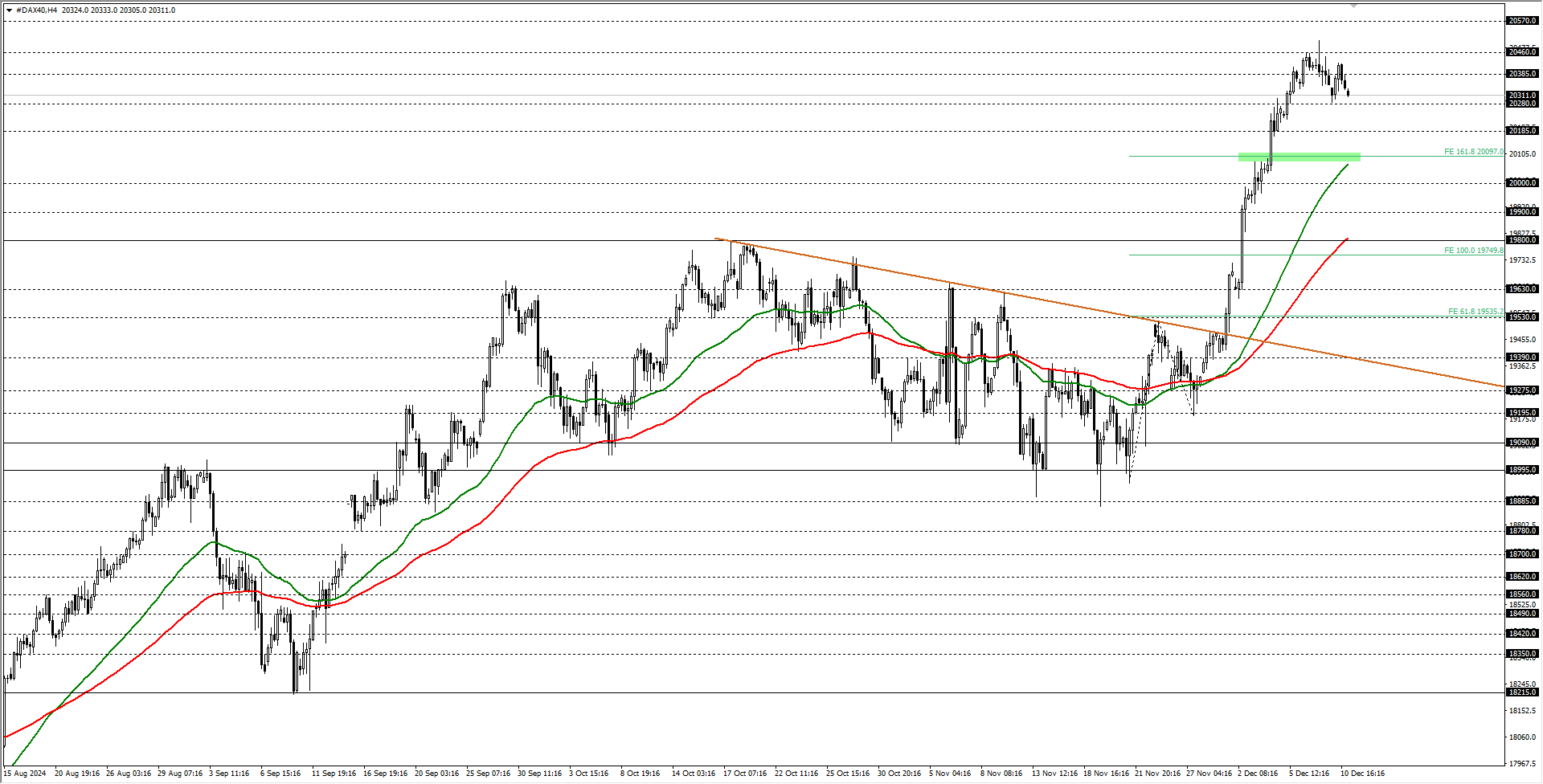Select the green rectangle zone near FE 161.8
Image resolution: width=1543 pixels, height=784 pixels.
click(1299, 157)
